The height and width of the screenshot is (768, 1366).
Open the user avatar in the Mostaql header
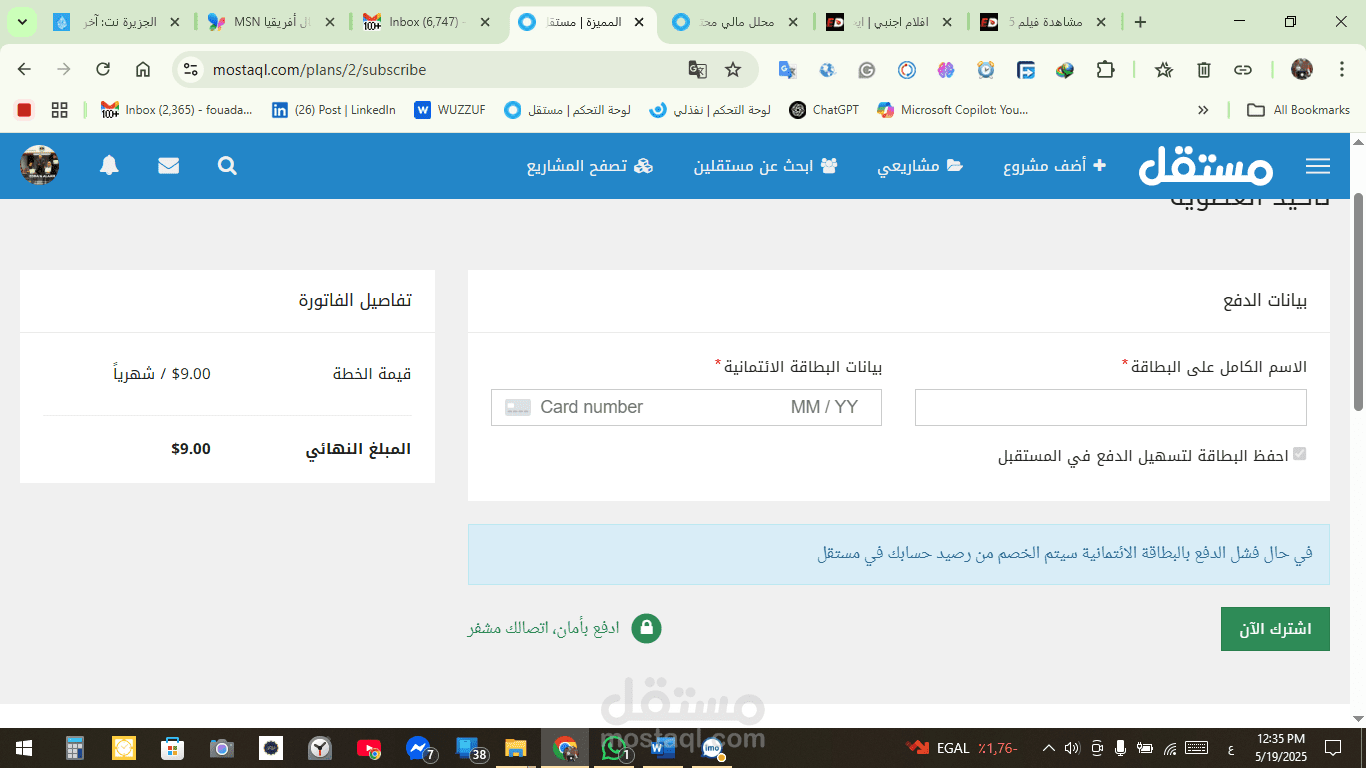[40, 165]
